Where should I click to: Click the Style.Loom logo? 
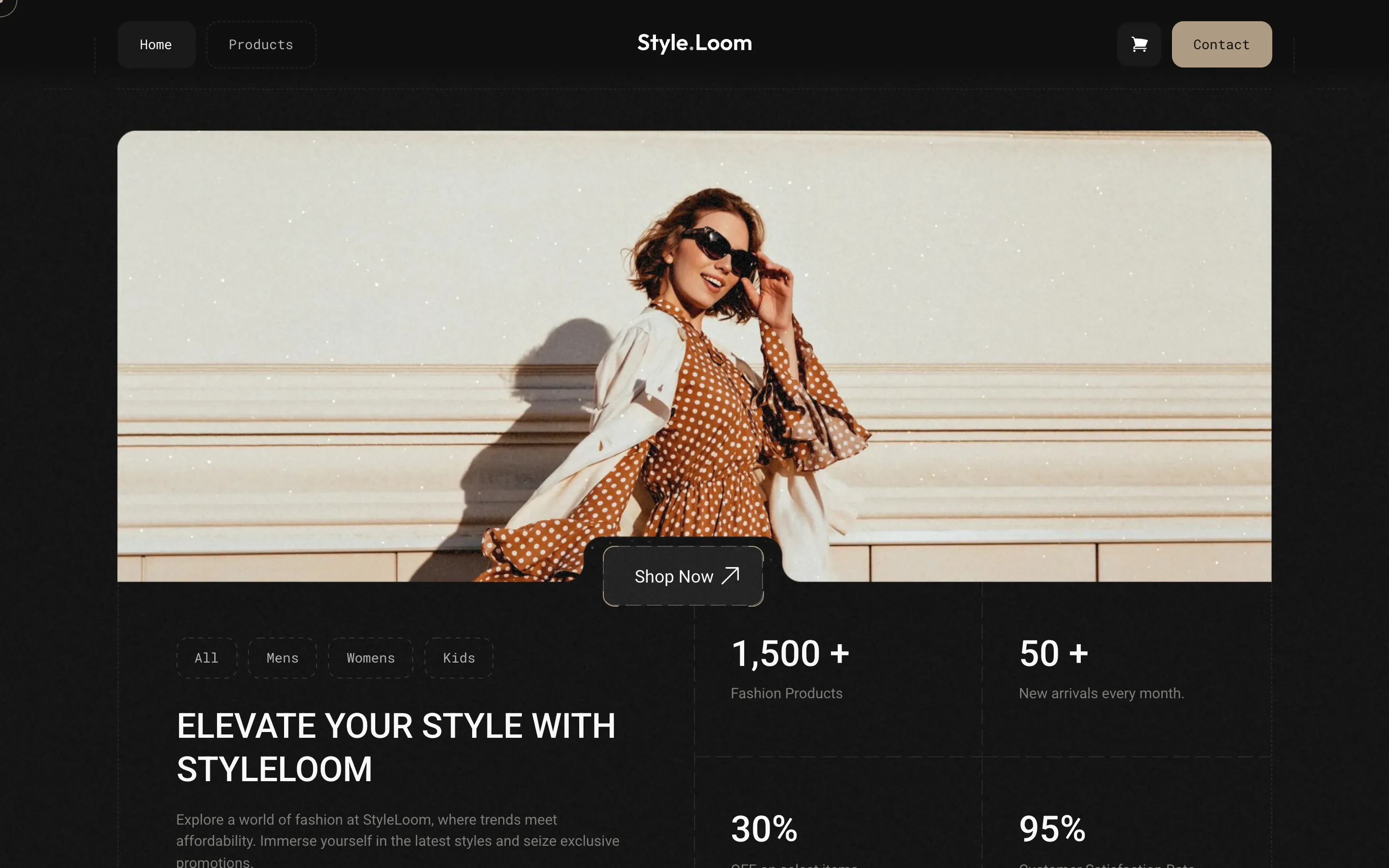[x=694, y=43]
